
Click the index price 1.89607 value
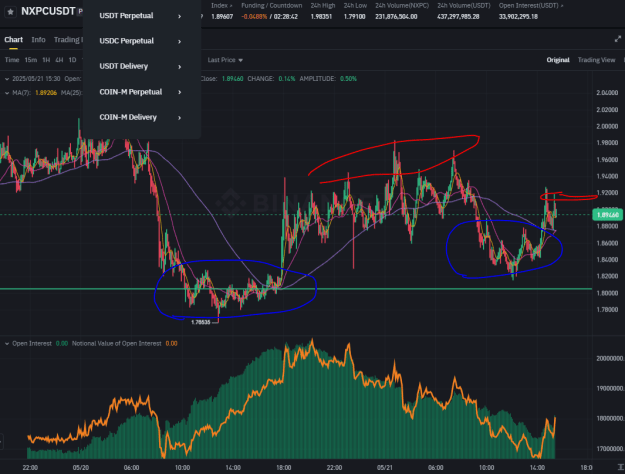click(x=222, y=17)
